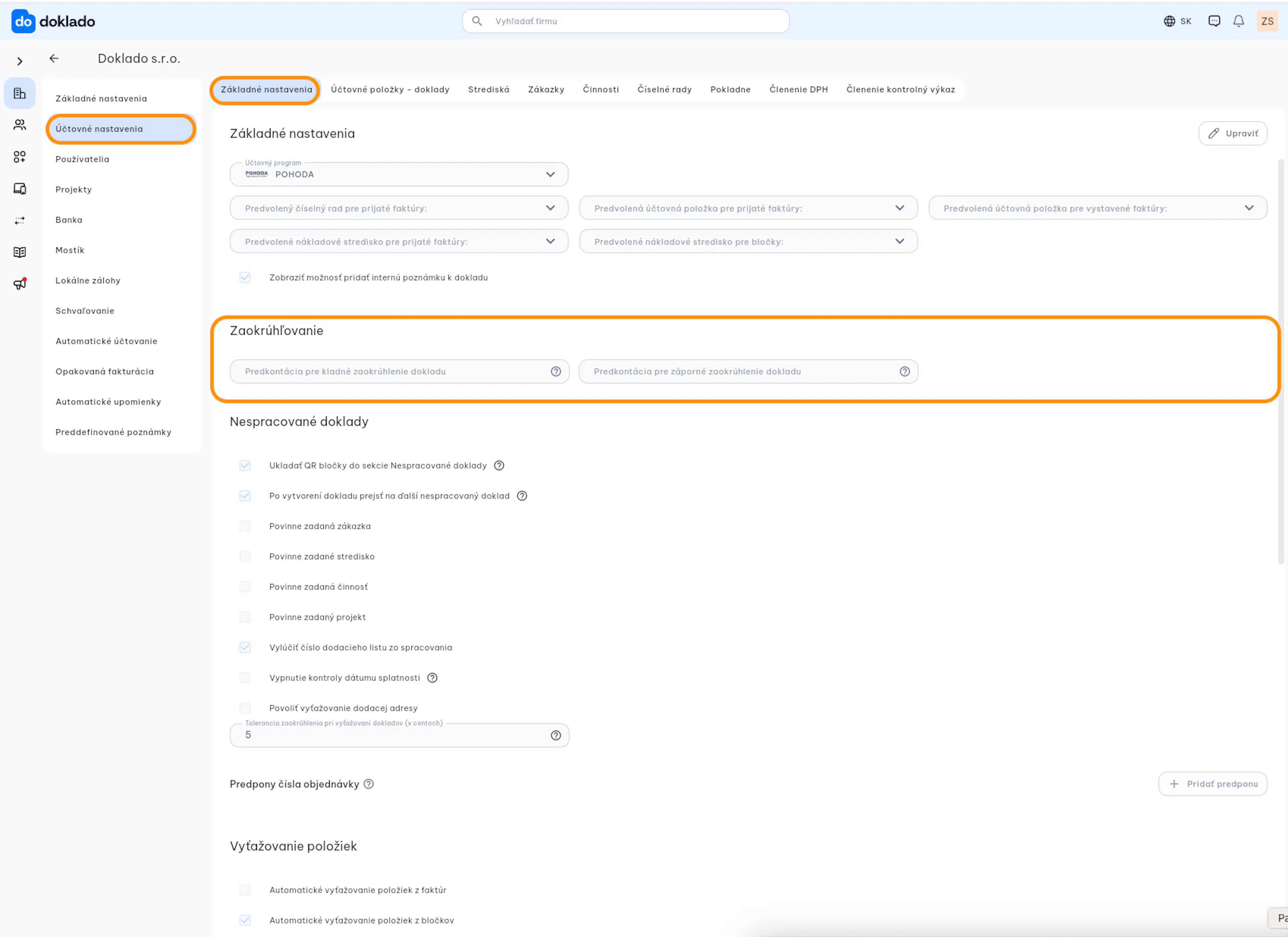Enable Povinne zadaný projekt checkbox
1288x937 pixels.
point(245,617)
